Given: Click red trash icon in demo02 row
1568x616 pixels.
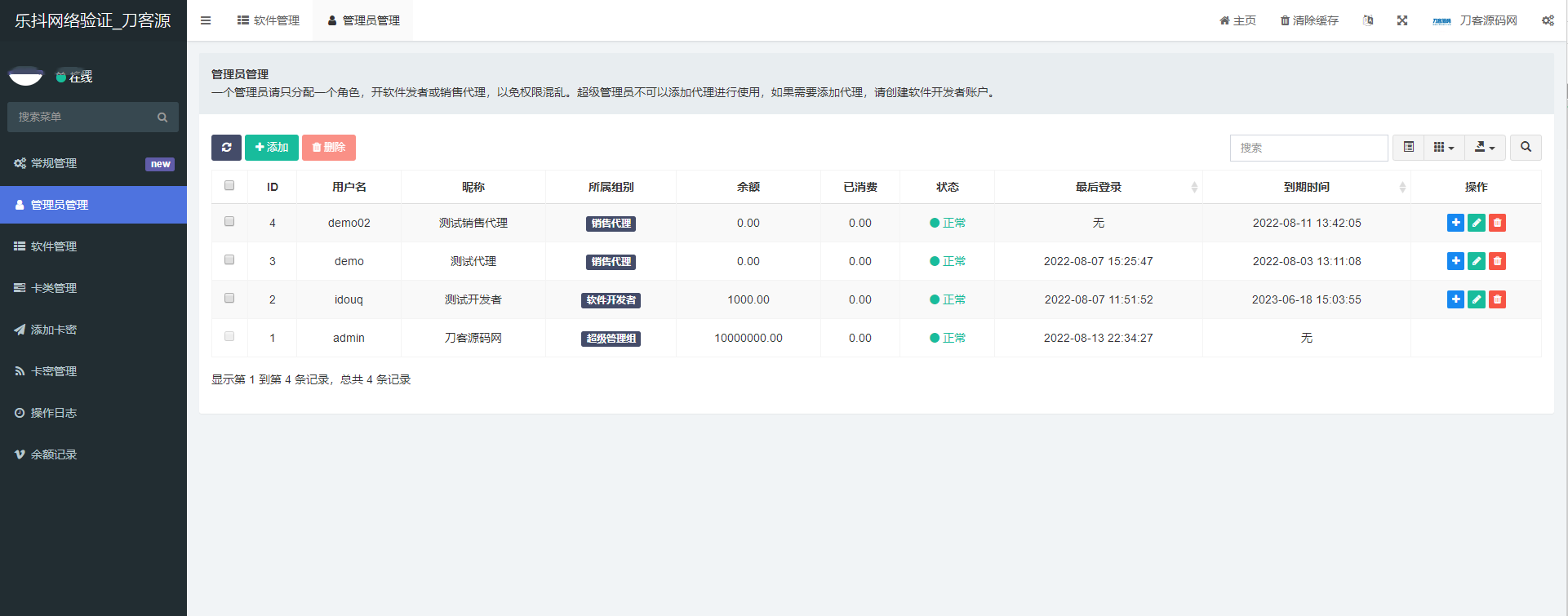Looking at the screenshot, I should click(x=1497, y=223).
